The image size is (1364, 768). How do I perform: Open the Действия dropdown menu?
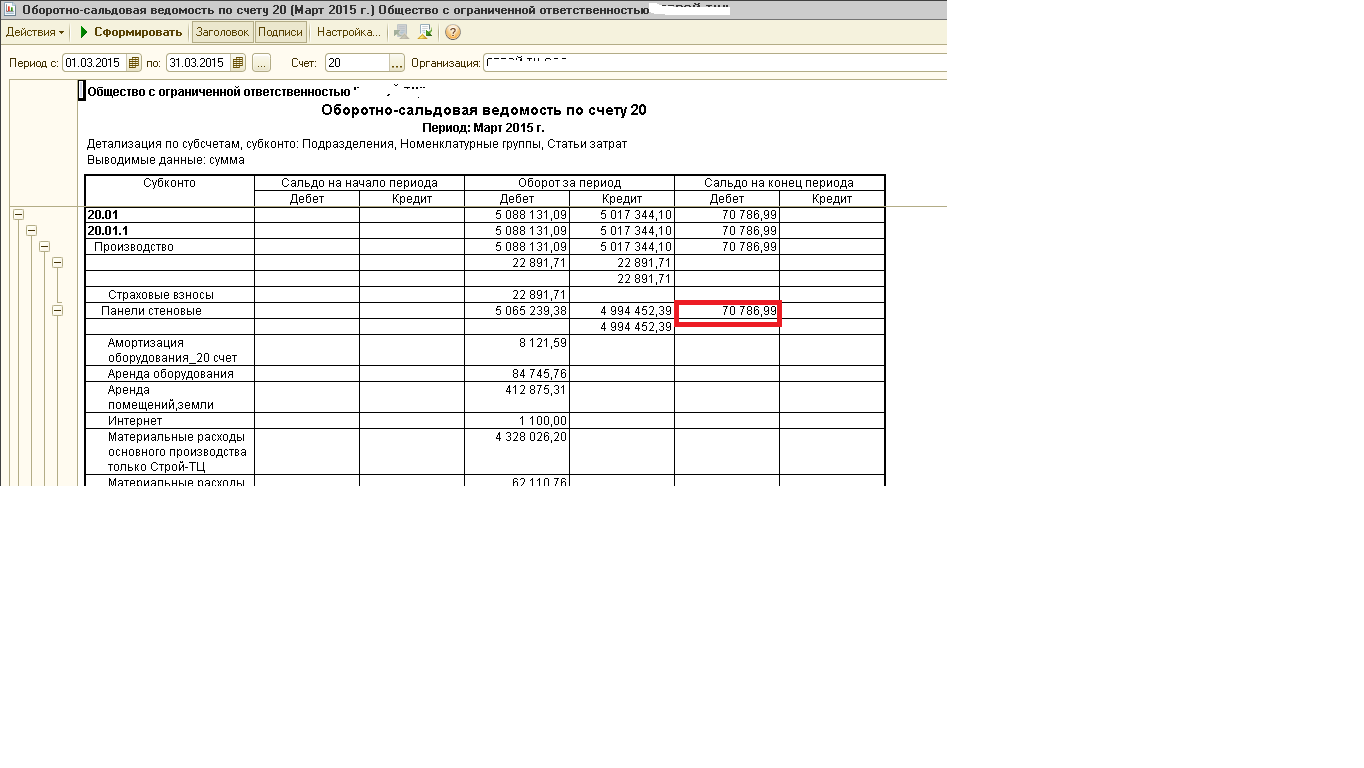pos(35,32)
